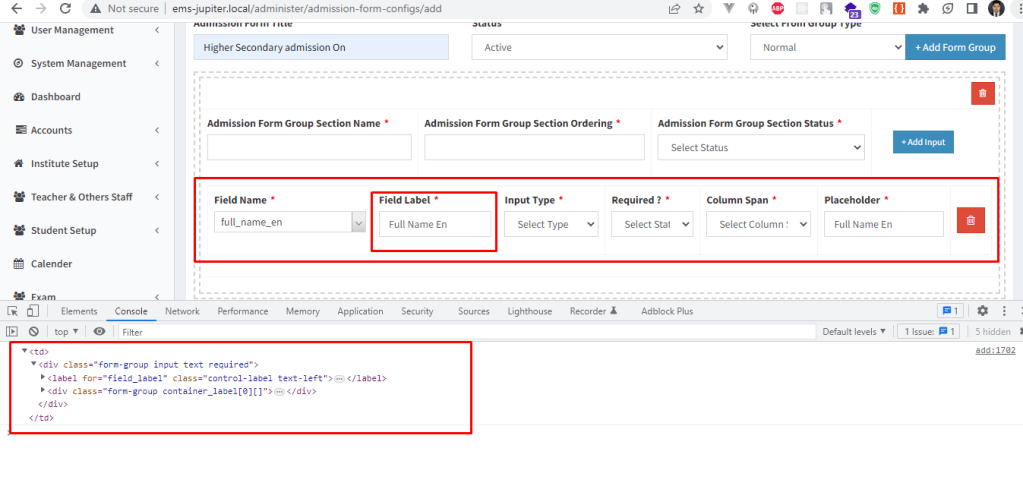Open the Admission Form Group Section Status dropdown
1023x486 pixels.
760,148
